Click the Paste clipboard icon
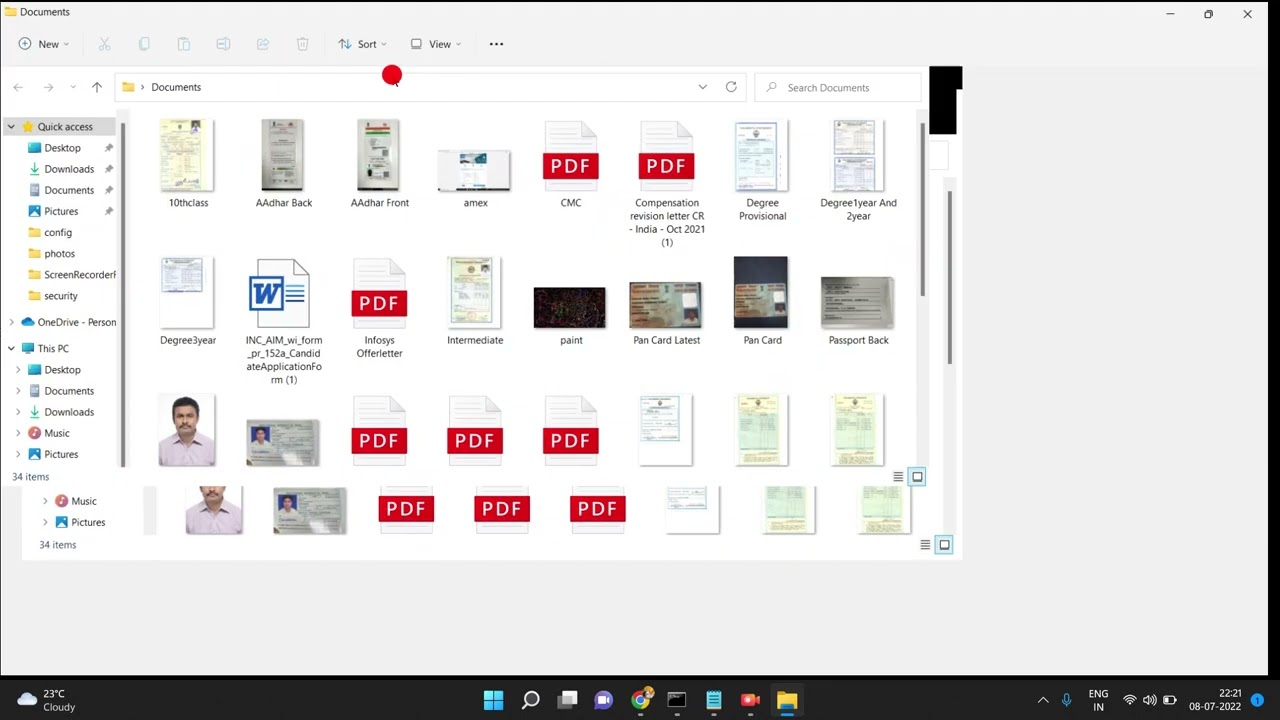1280x720 pixels. (183, 44)
